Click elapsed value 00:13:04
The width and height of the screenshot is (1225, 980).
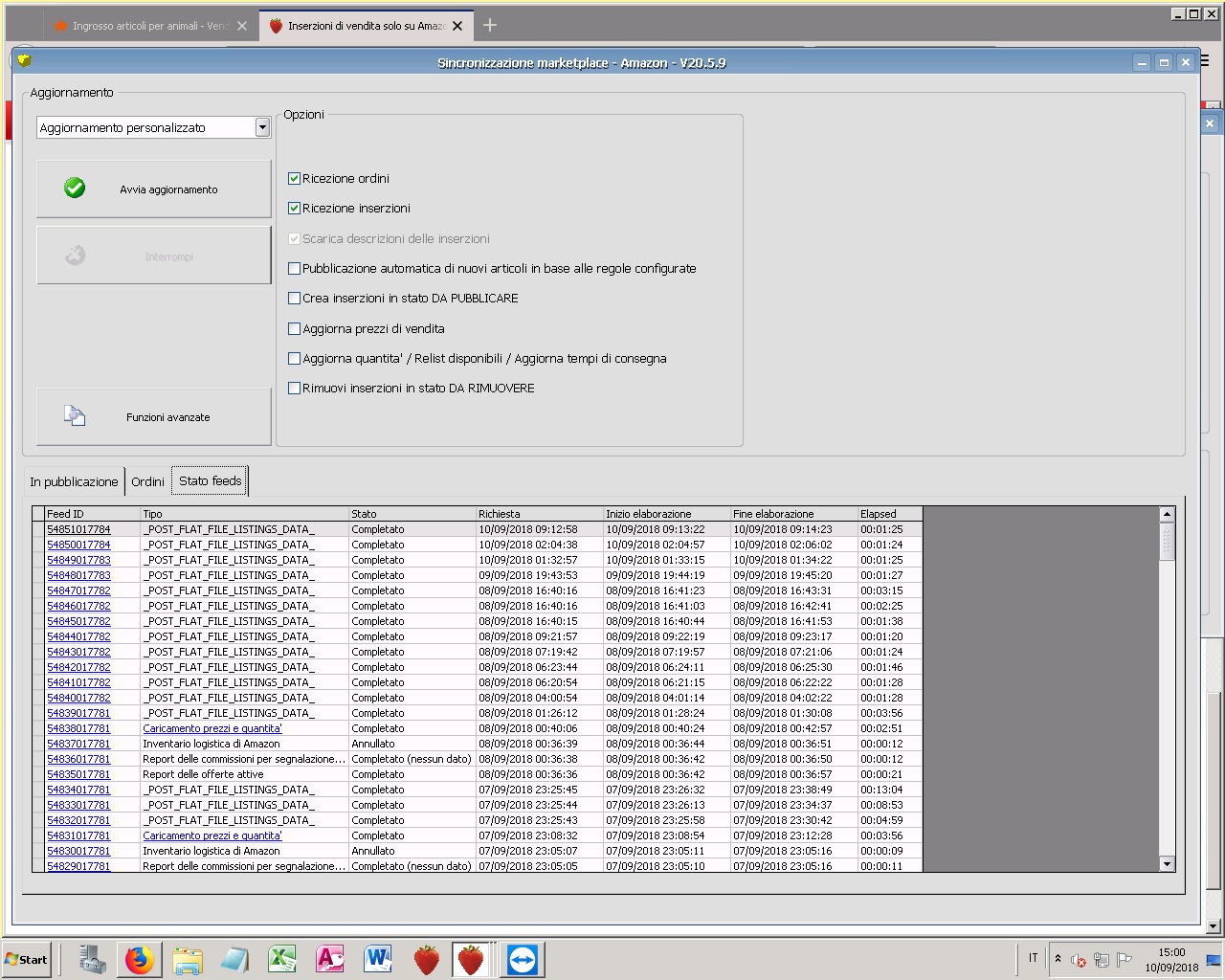881,790
